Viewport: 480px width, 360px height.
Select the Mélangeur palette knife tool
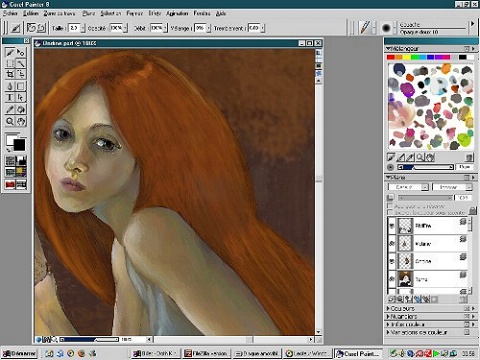point(401,157)
